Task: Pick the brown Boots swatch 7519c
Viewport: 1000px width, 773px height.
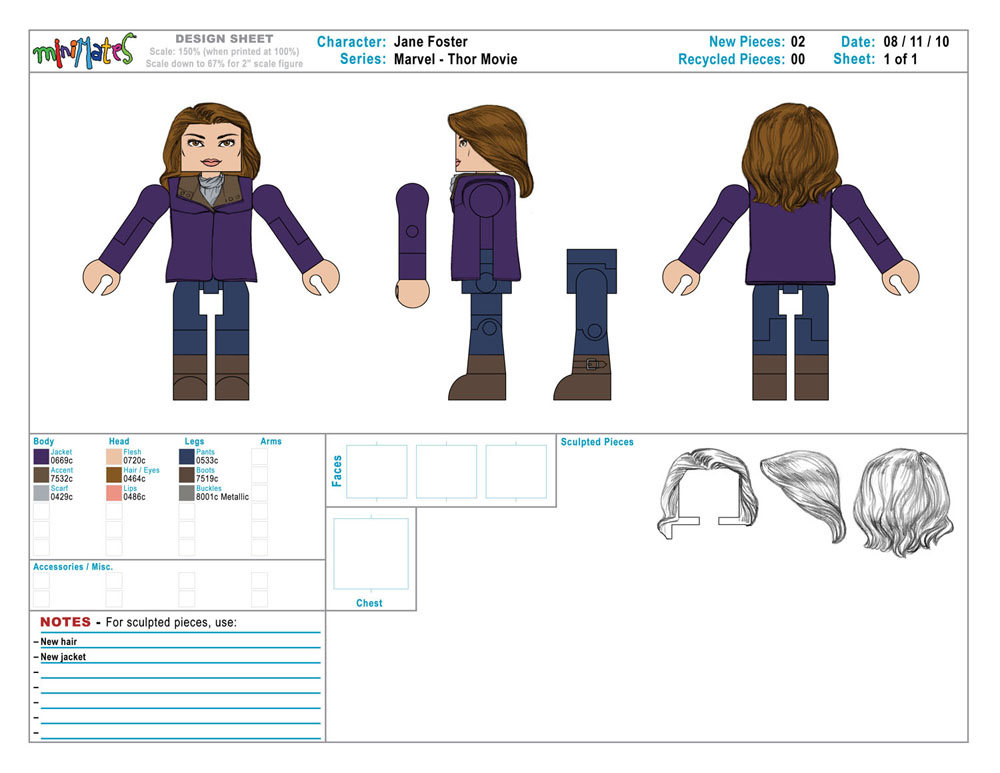Action: coord(187,475)
